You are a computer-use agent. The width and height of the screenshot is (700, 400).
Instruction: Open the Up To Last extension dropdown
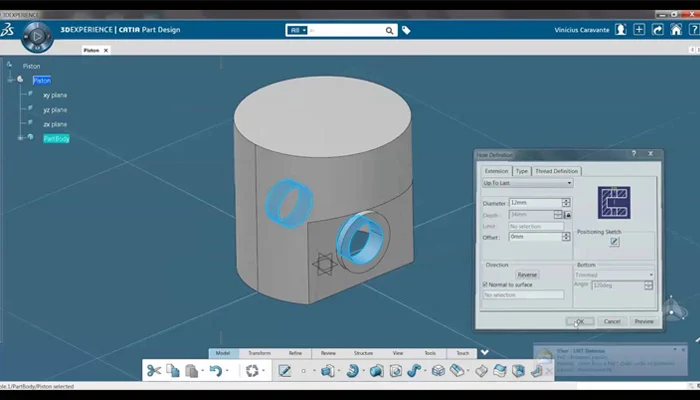pos(527,183)
